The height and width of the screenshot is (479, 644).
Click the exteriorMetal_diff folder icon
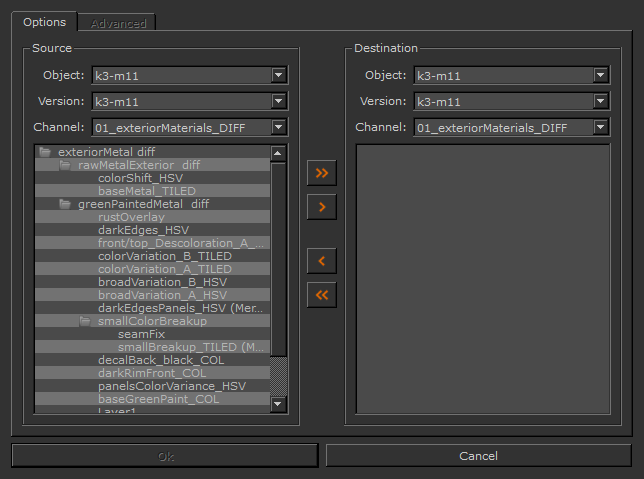[x=45, y=152]
